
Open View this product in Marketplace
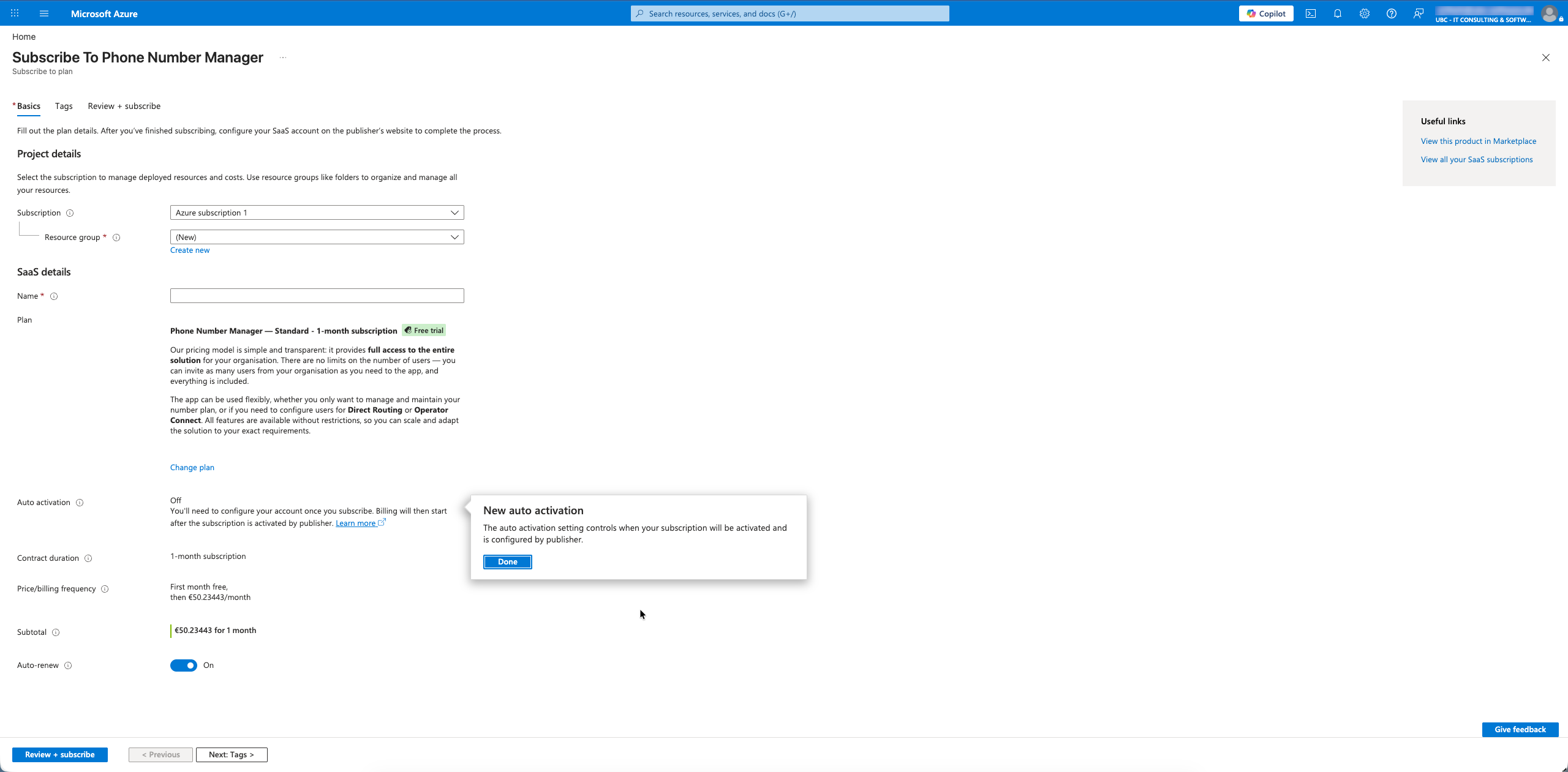tap(1479, 141)
